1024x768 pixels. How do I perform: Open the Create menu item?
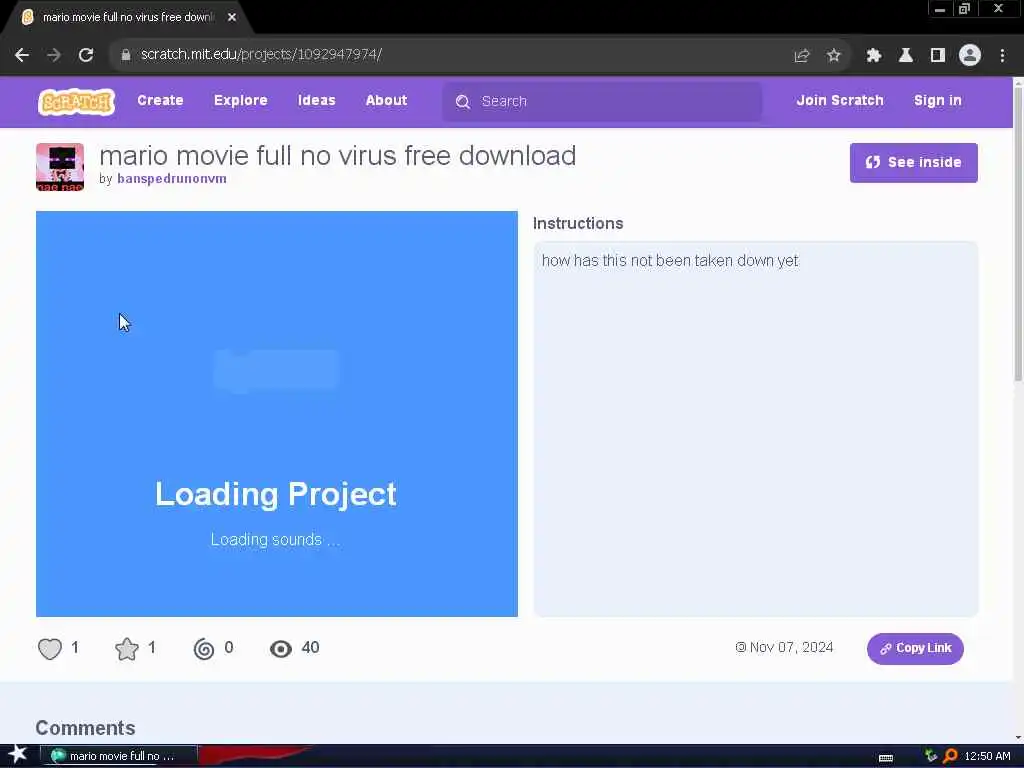[x=160, y=101]
